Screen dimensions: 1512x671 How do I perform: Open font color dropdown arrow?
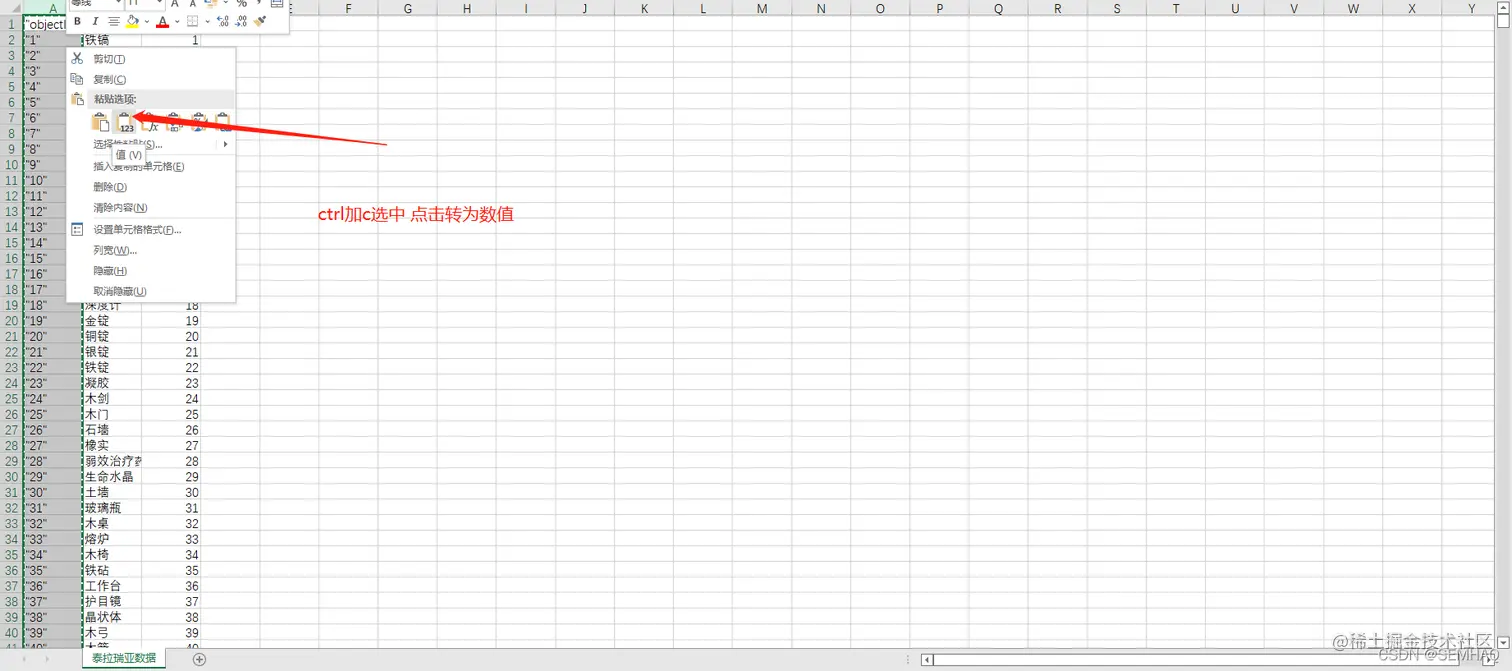(x=177, y=21)
